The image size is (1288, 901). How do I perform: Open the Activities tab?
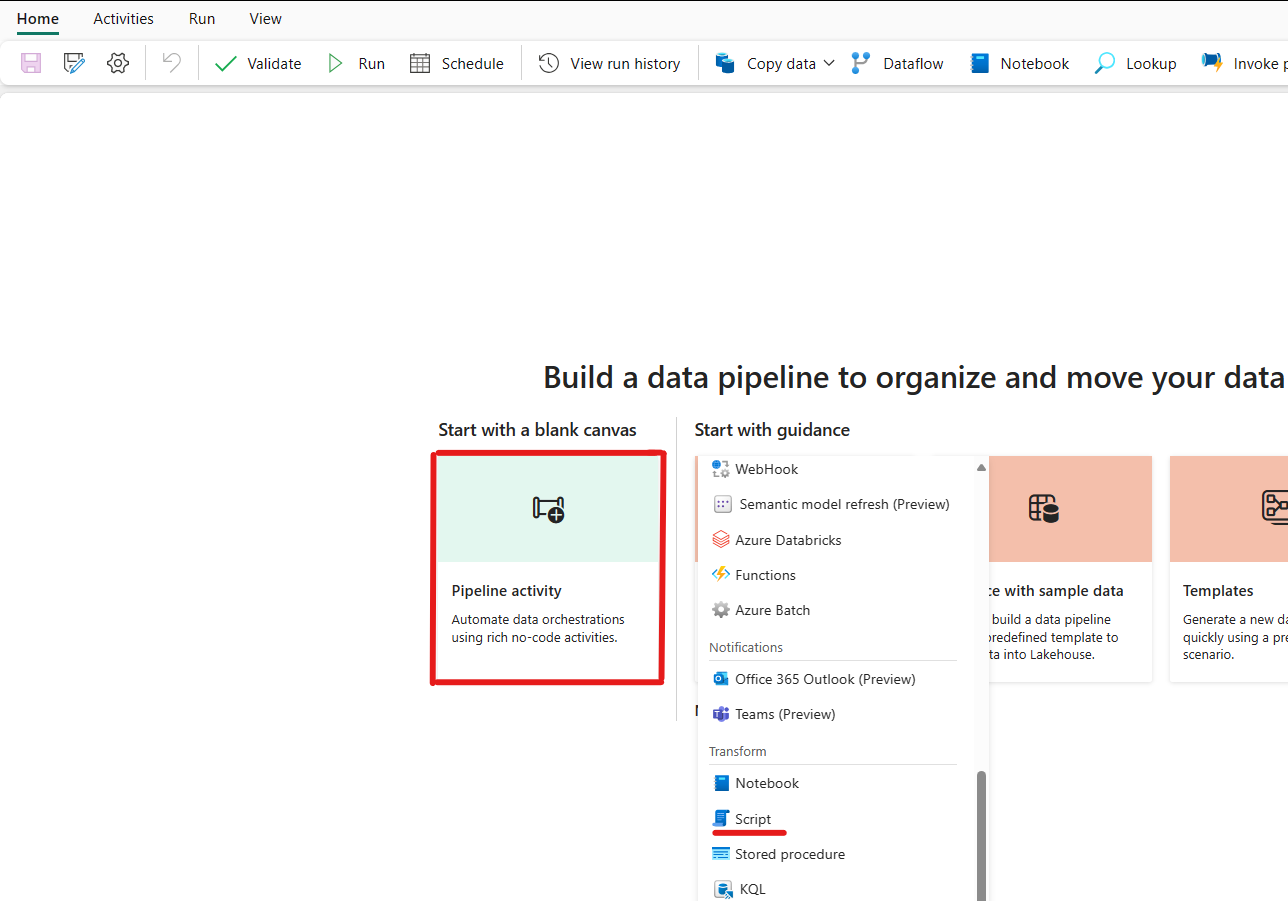pyautogui.click(x=123, y=18)
